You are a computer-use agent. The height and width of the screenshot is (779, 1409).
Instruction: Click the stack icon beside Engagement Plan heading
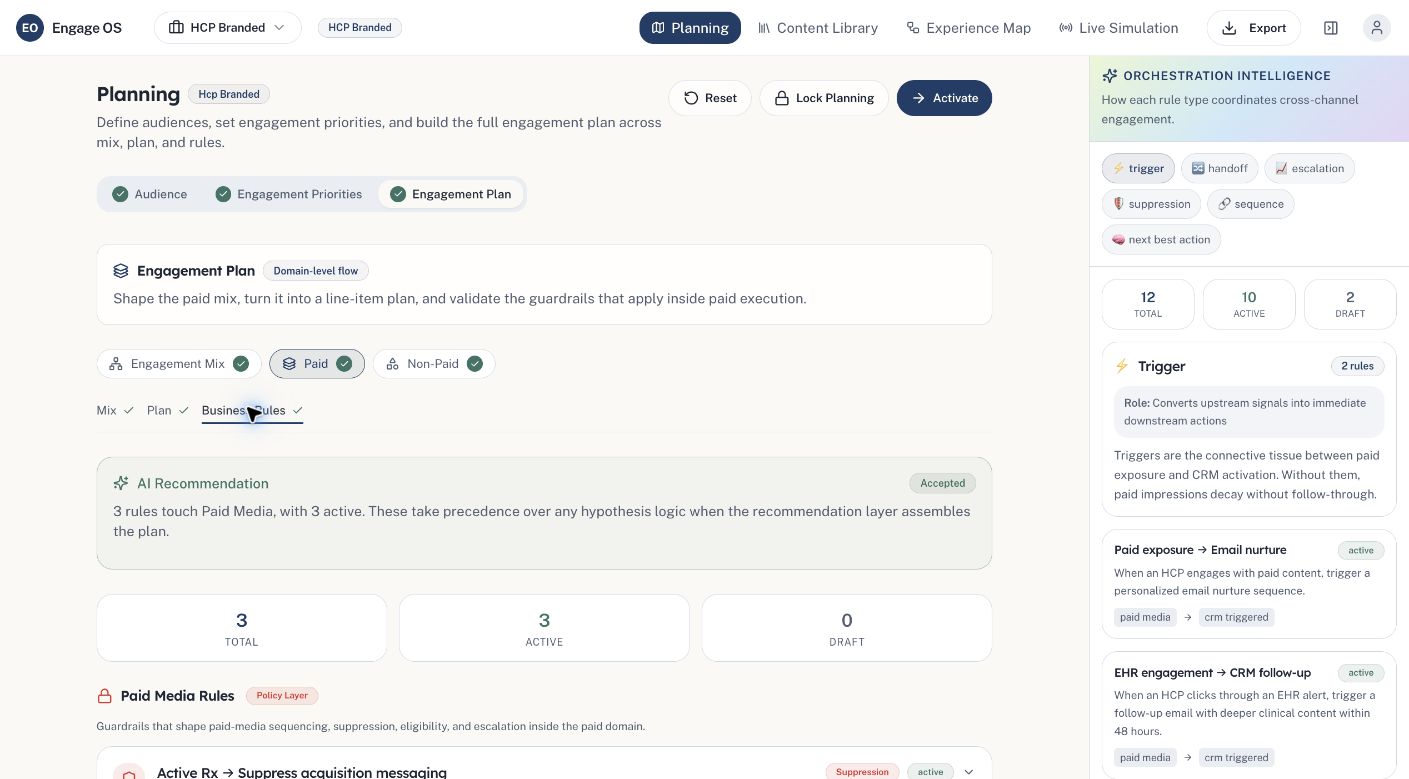[x=121, y=271]
